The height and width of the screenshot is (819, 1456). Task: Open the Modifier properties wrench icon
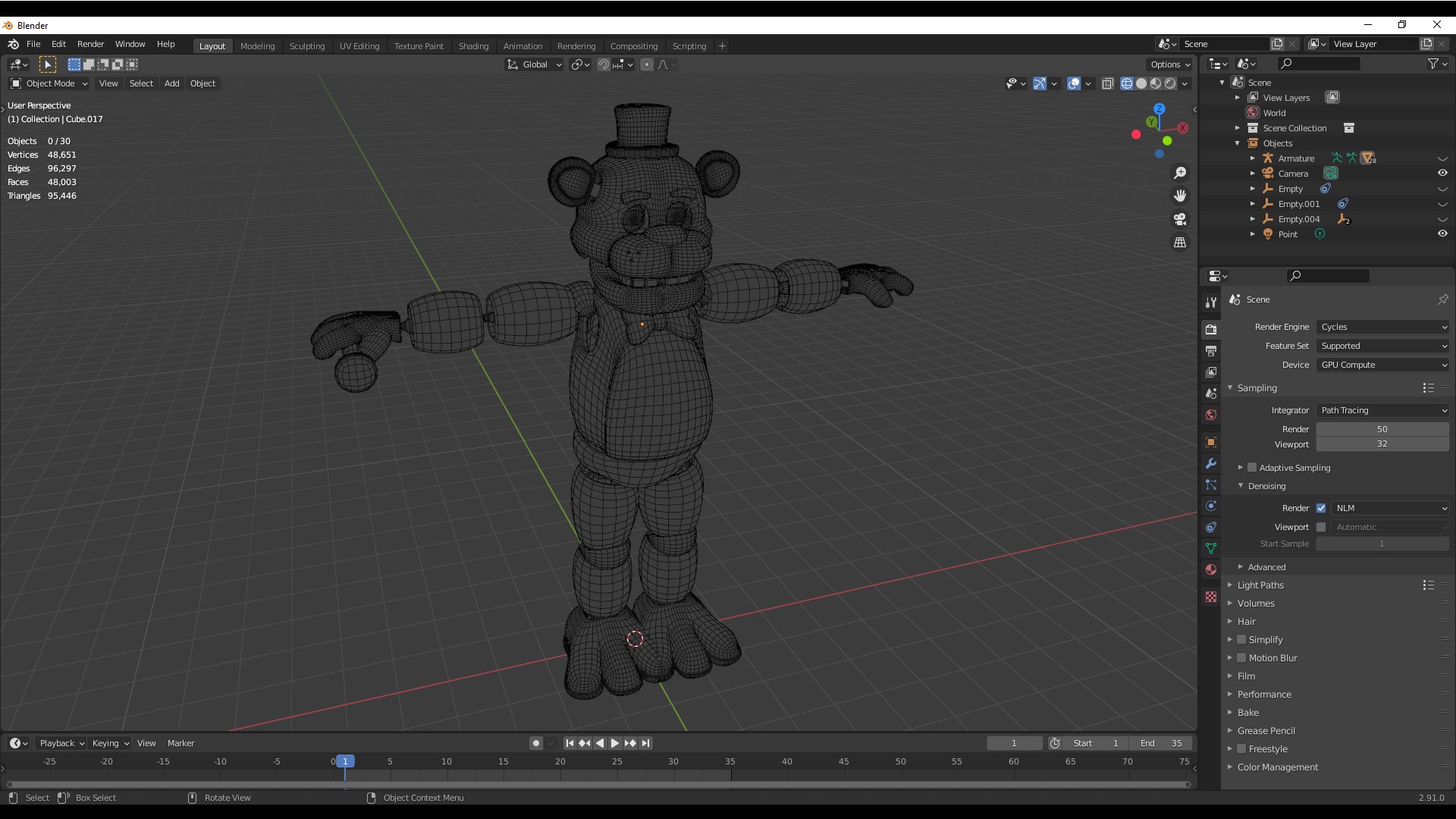(x=1211, y=463)
